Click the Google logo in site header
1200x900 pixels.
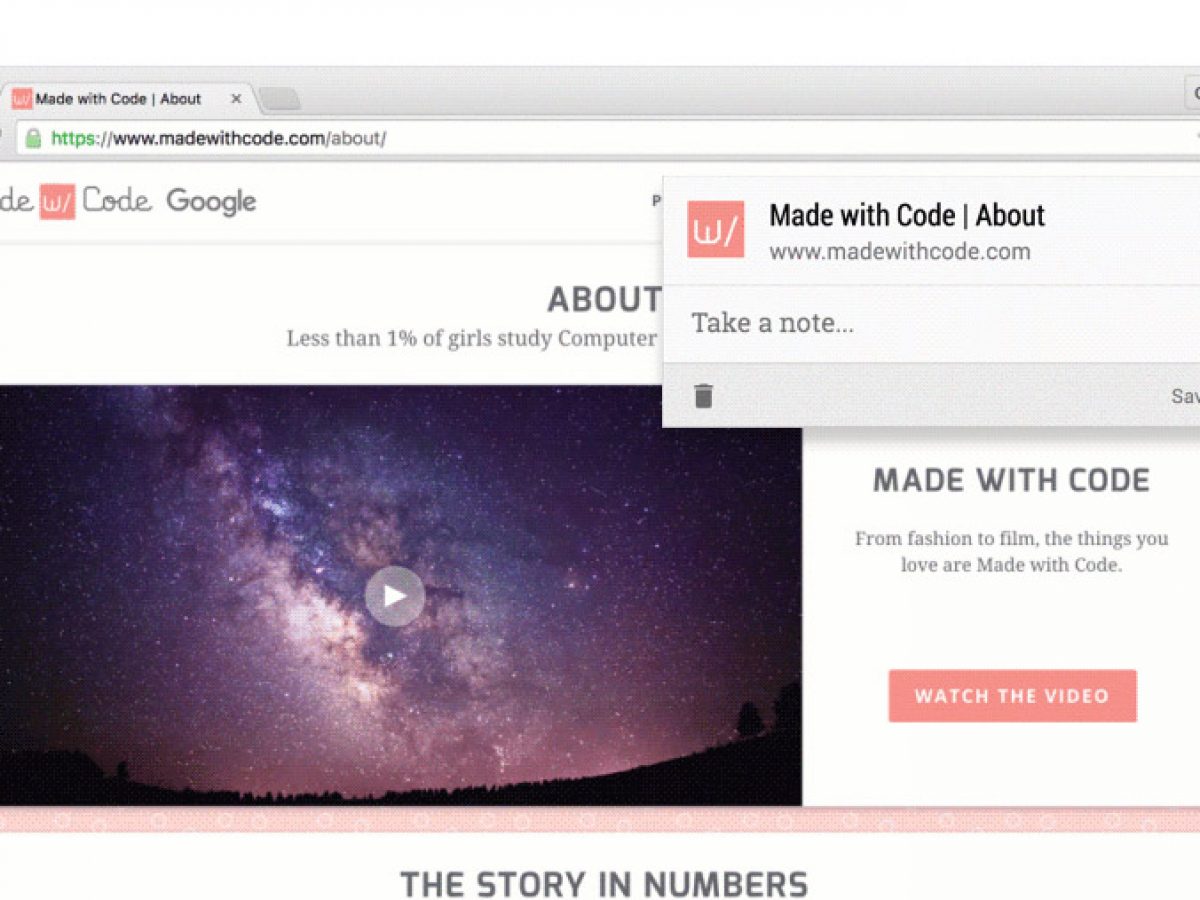(x=211, y=202)
